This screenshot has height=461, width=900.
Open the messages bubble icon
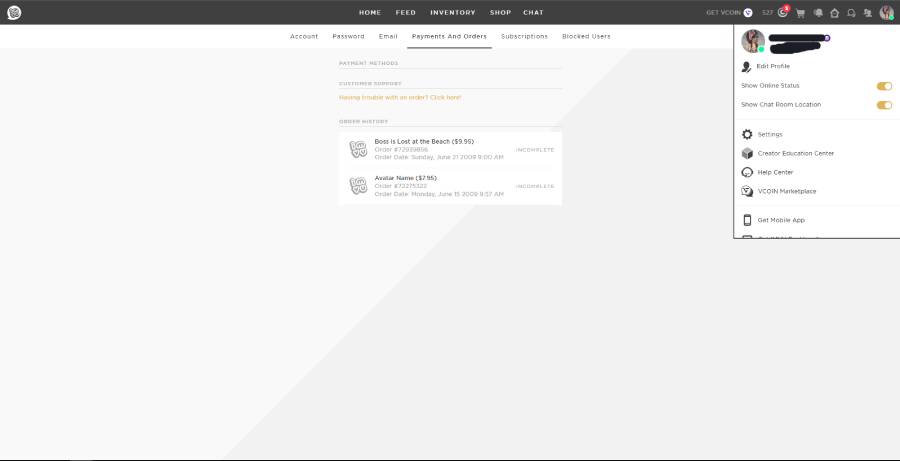[851, 13]
